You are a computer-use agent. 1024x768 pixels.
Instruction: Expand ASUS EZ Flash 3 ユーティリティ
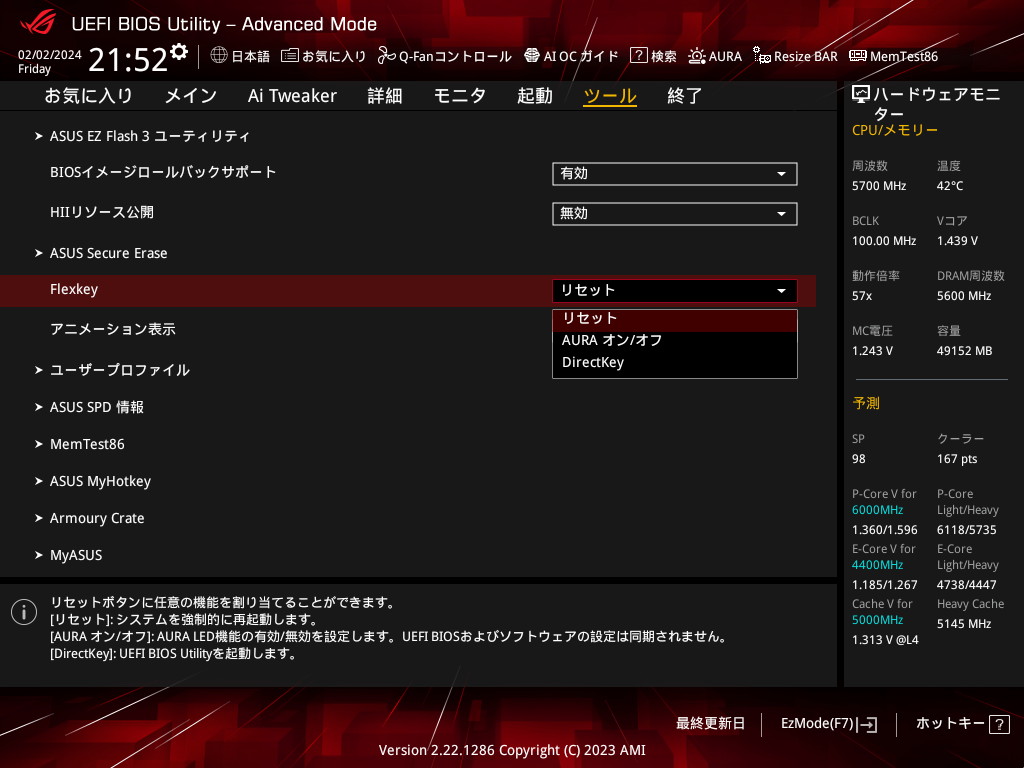pos(150,136)
